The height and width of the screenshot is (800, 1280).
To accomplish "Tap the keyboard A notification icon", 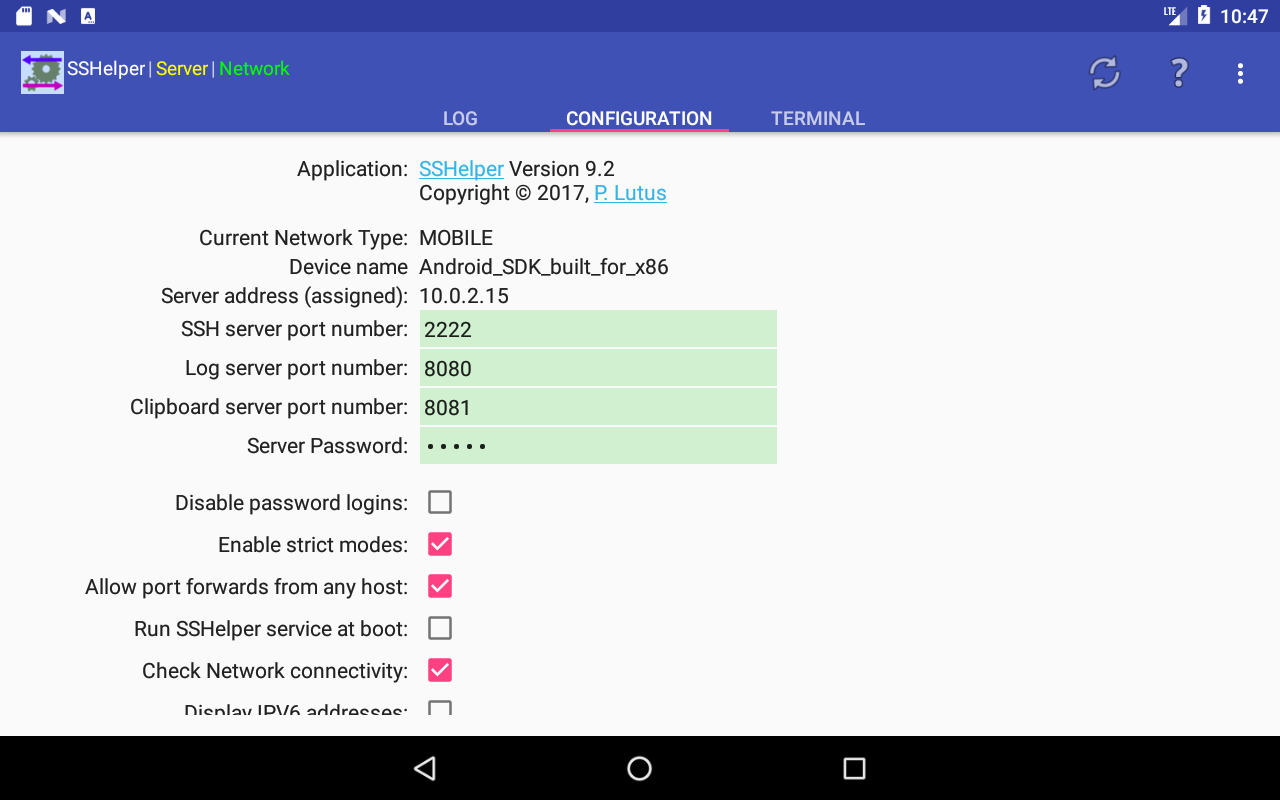I will 88,16.
